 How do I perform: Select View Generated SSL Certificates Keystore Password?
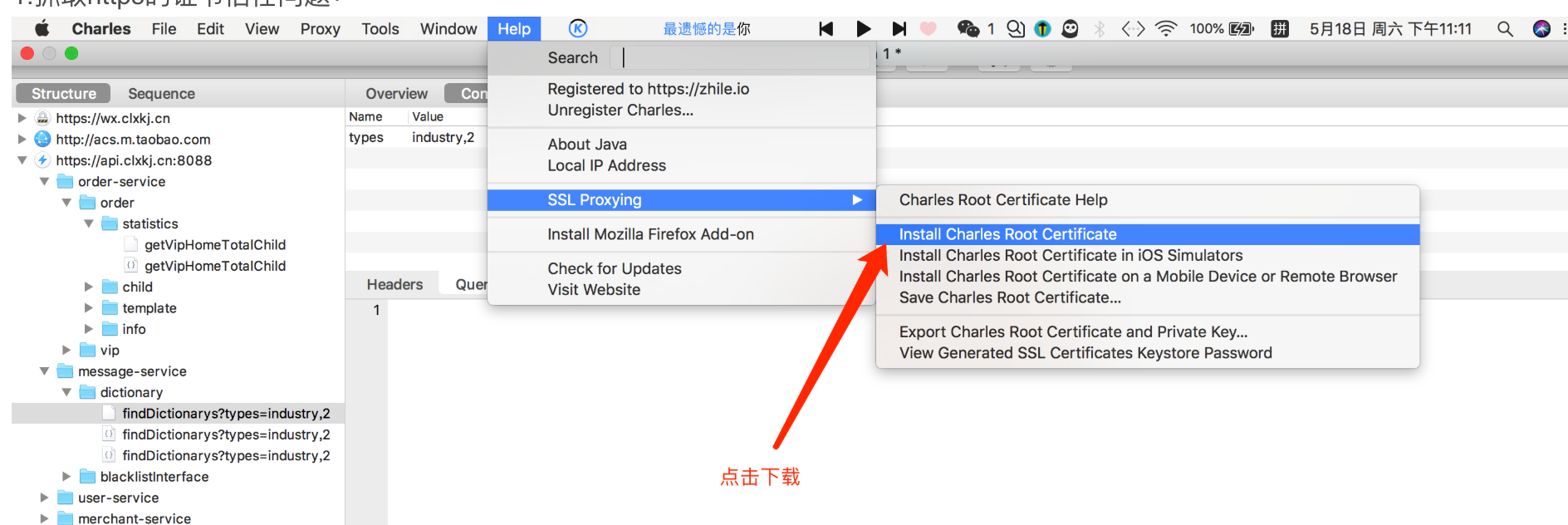click(1148, 353)
